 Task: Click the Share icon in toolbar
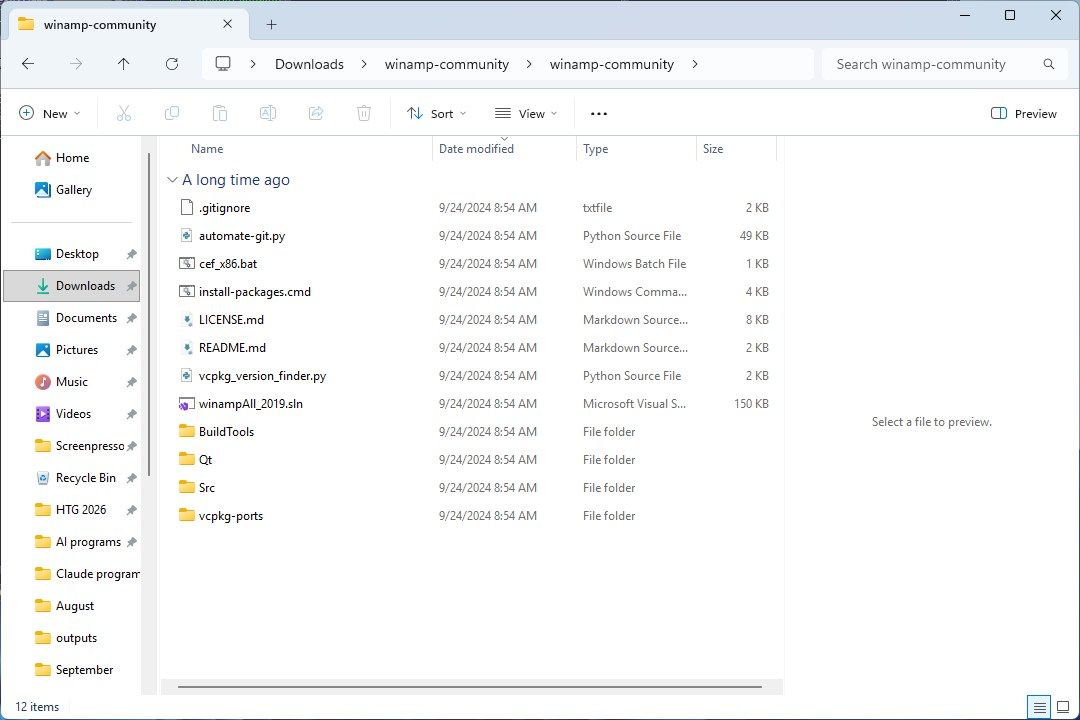coord(315,114)
